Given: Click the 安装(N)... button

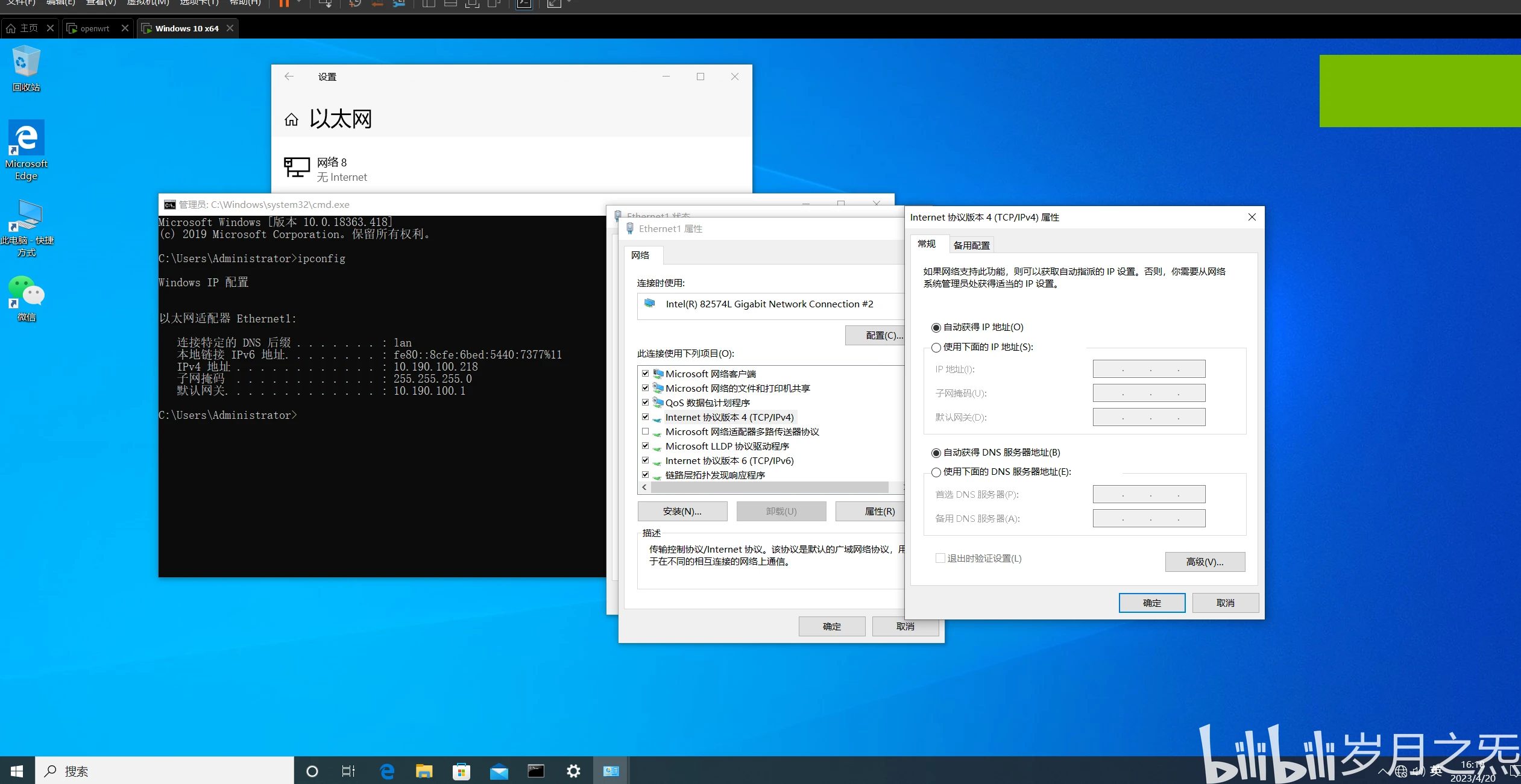Looking at the screenshot, I should [x=682, y=511].
